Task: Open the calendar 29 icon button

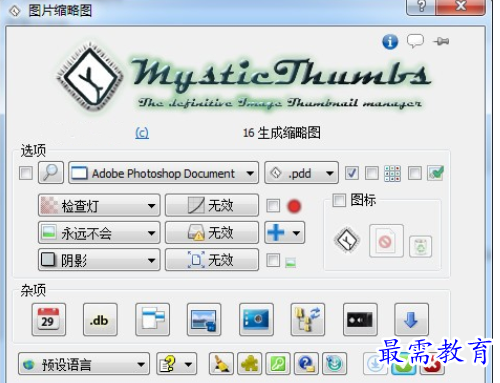Action: (x=49, y=319)
